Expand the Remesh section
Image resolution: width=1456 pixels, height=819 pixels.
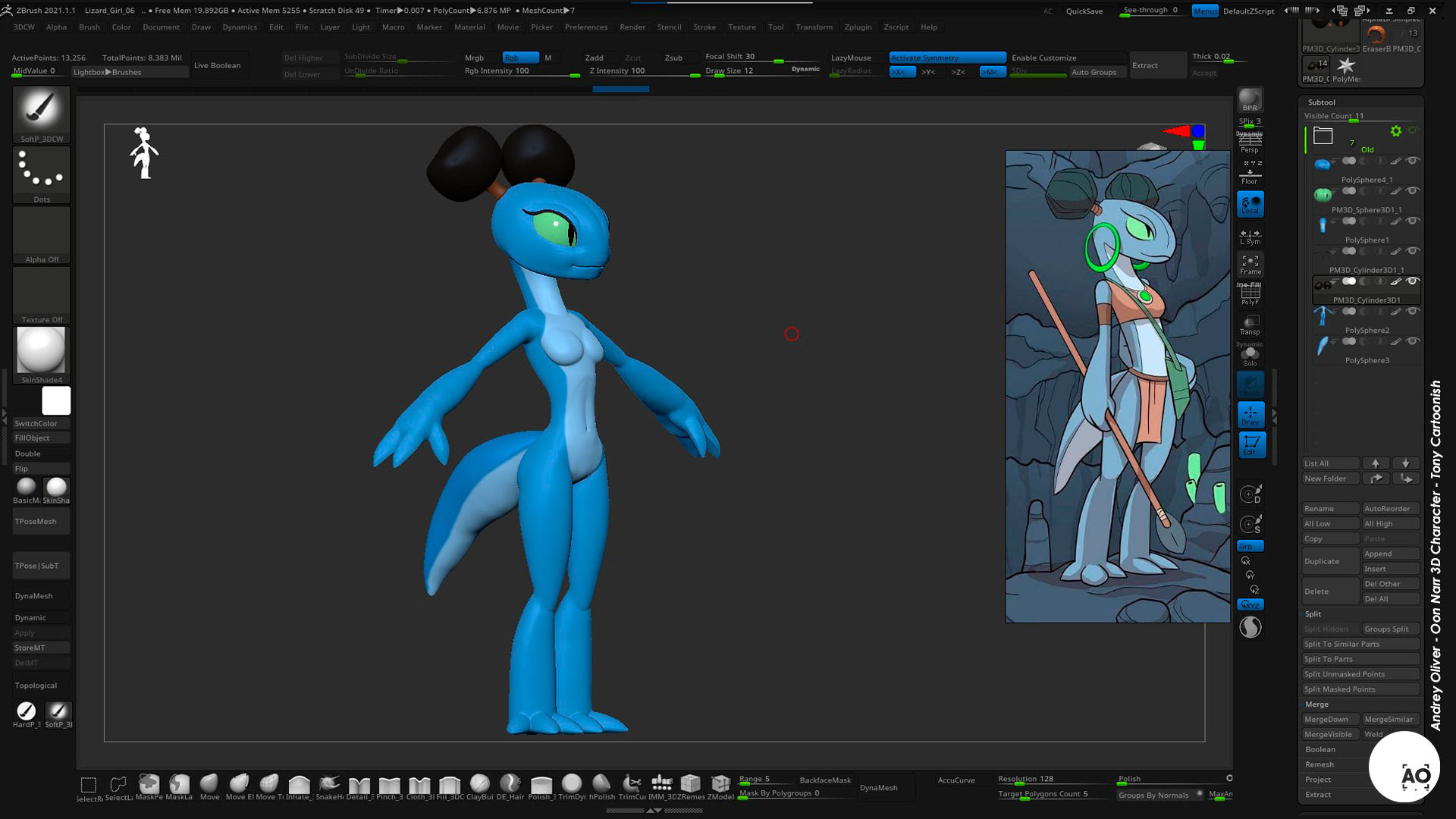click(x=1319, y=764)
